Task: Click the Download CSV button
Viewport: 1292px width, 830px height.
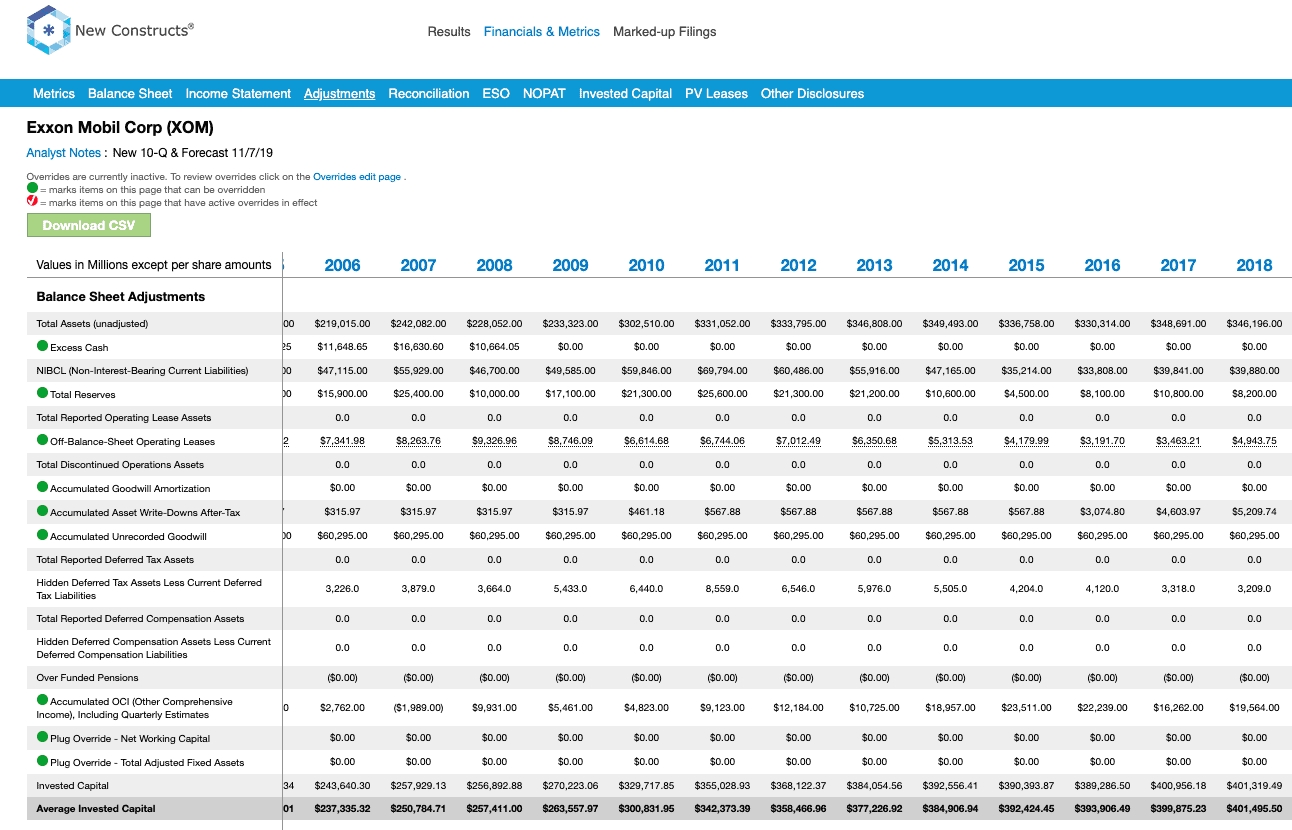Action: pyautogui.click(x=89, y=225)
